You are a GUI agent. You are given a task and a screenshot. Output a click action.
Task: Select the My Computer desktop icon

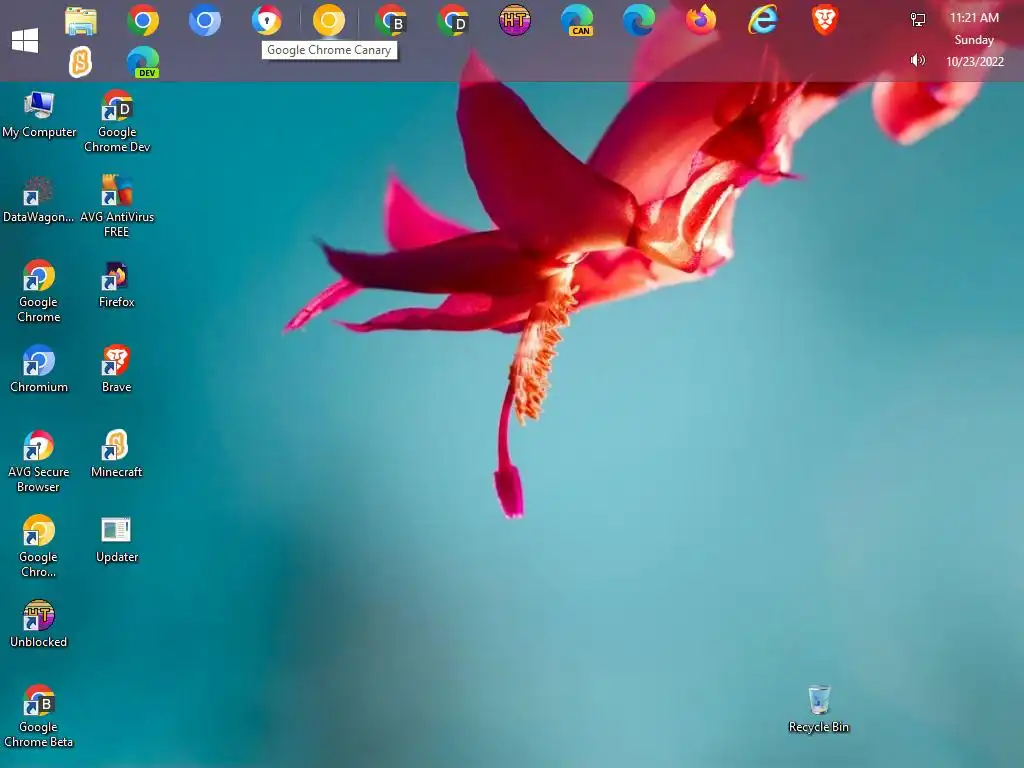click(x=39, y=116)
